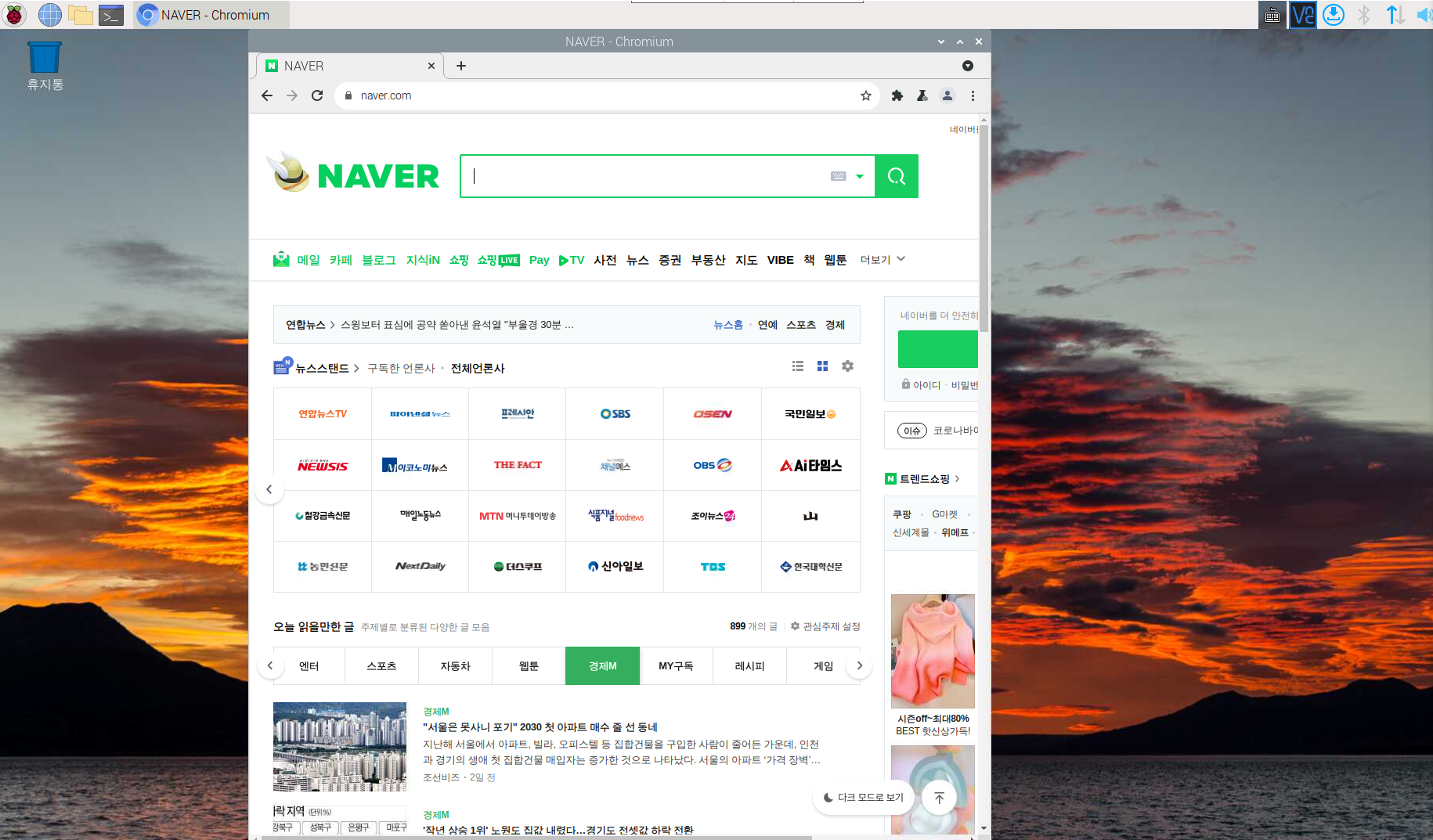
Task: Open the Chromium extensions puzzle icon
Action: coord(897,96)
